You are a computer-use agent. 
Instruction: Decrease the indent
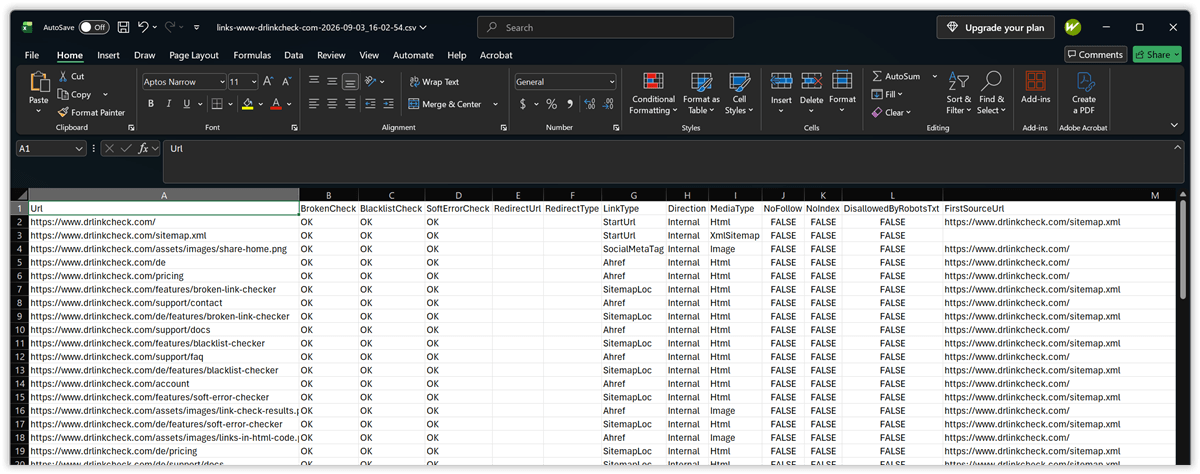[x=370, y=104]
